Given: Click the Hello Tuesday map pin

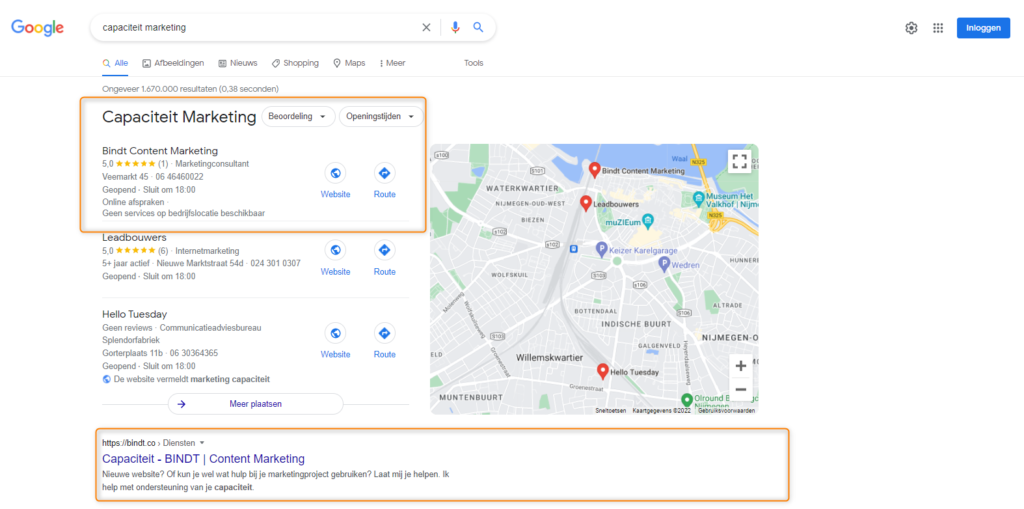Looking at the screenshot, I should click(603, 371).
